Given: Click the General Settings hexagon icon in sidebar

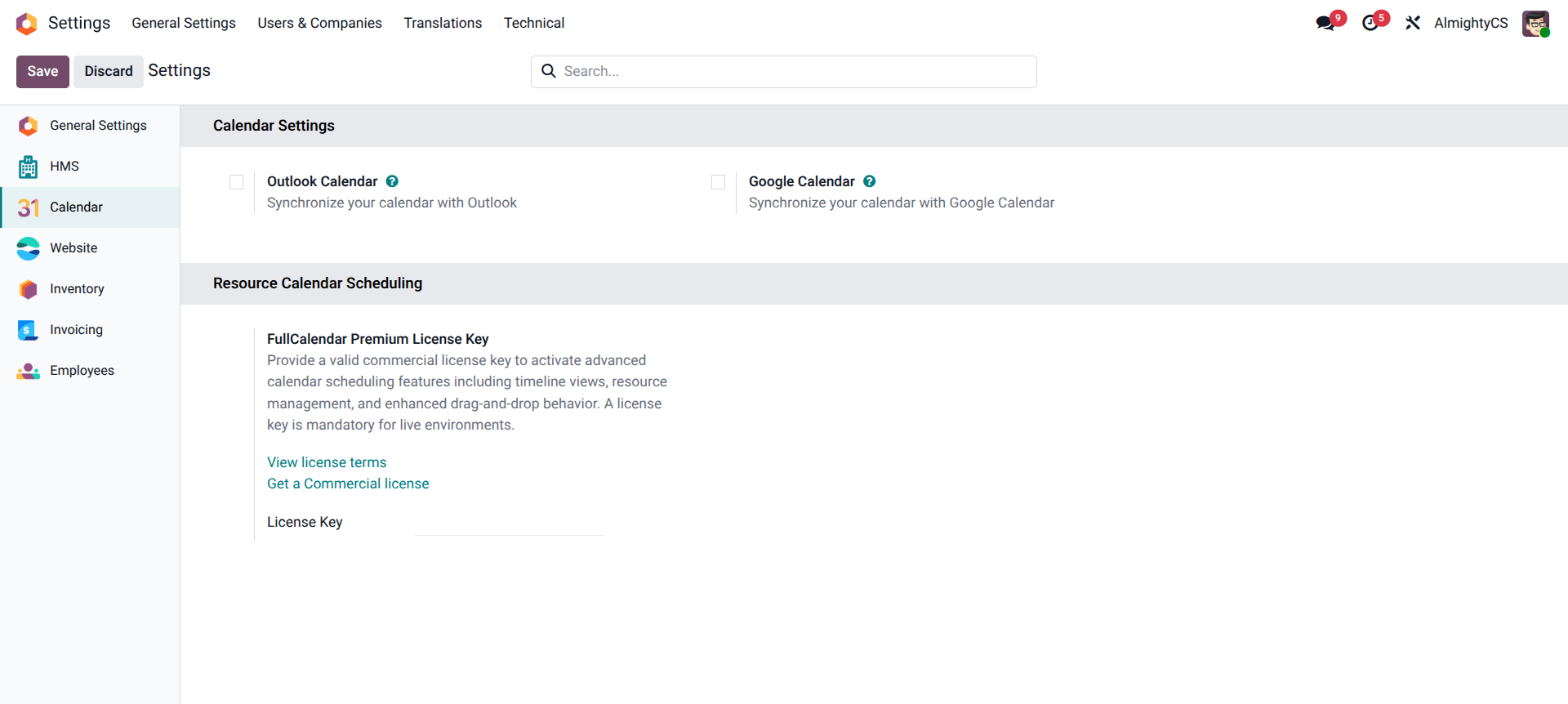Looking at the screenshot, I should [x=28, y=126].
